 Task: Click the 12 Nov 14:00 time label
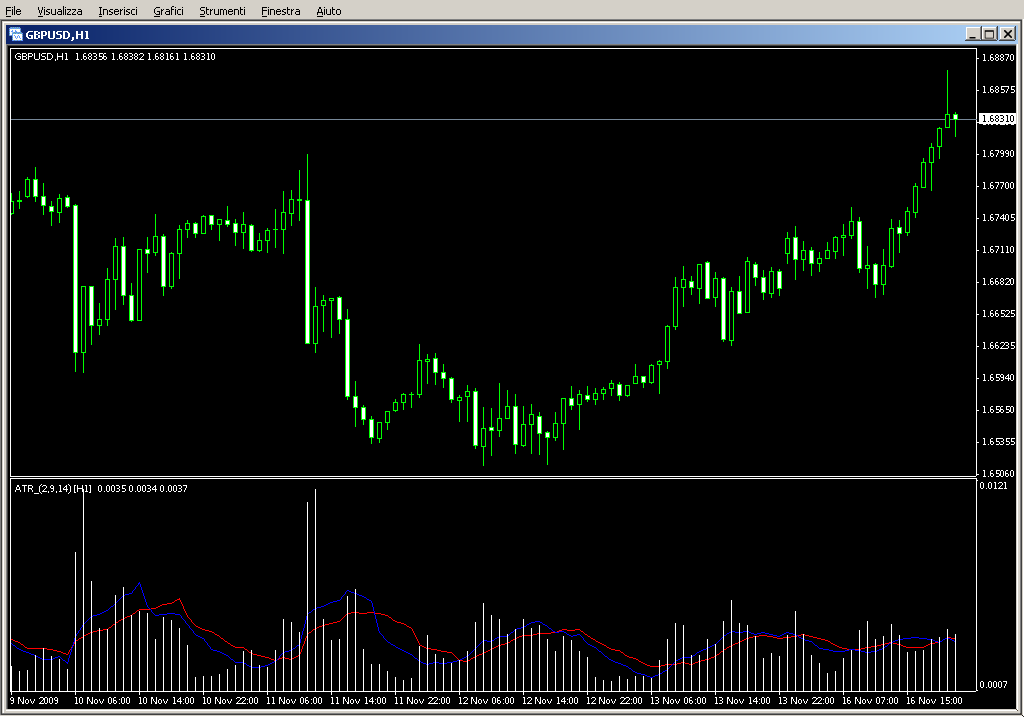tap(550, 701)
